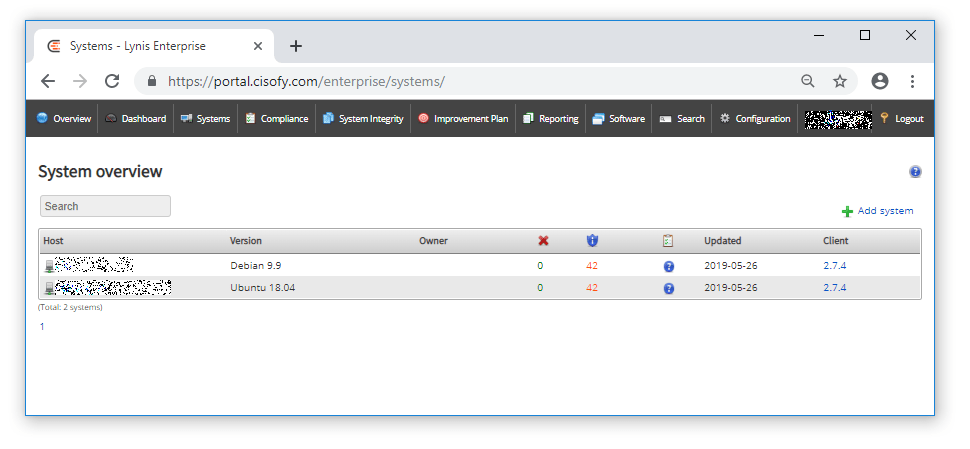Click Logout in the navigation bar

coord(902,119)
